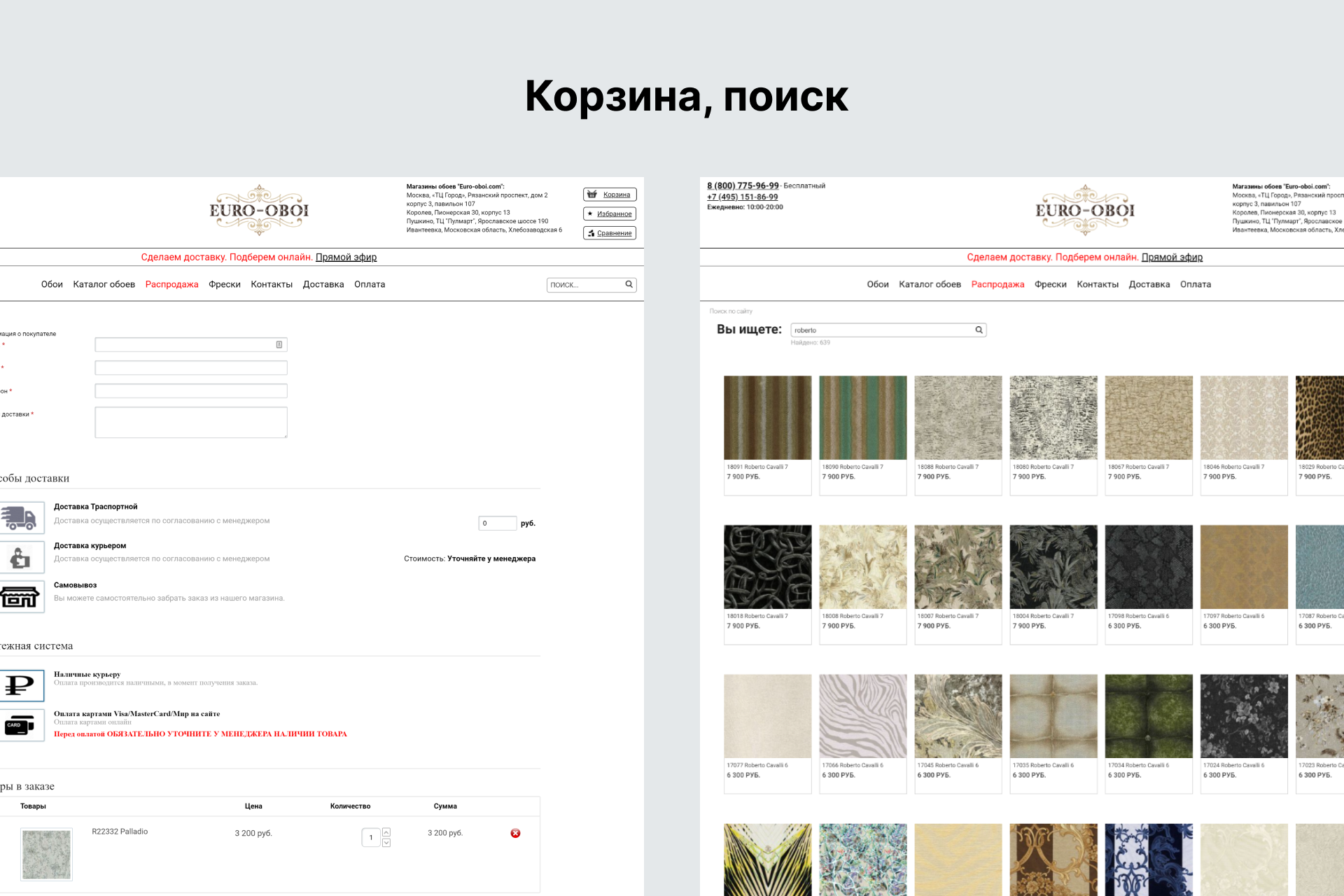Open wallpaper 18067 Roberto Cavalli 7
The width and height of the screenshot is (1344, 896).
click(1149, 435)
